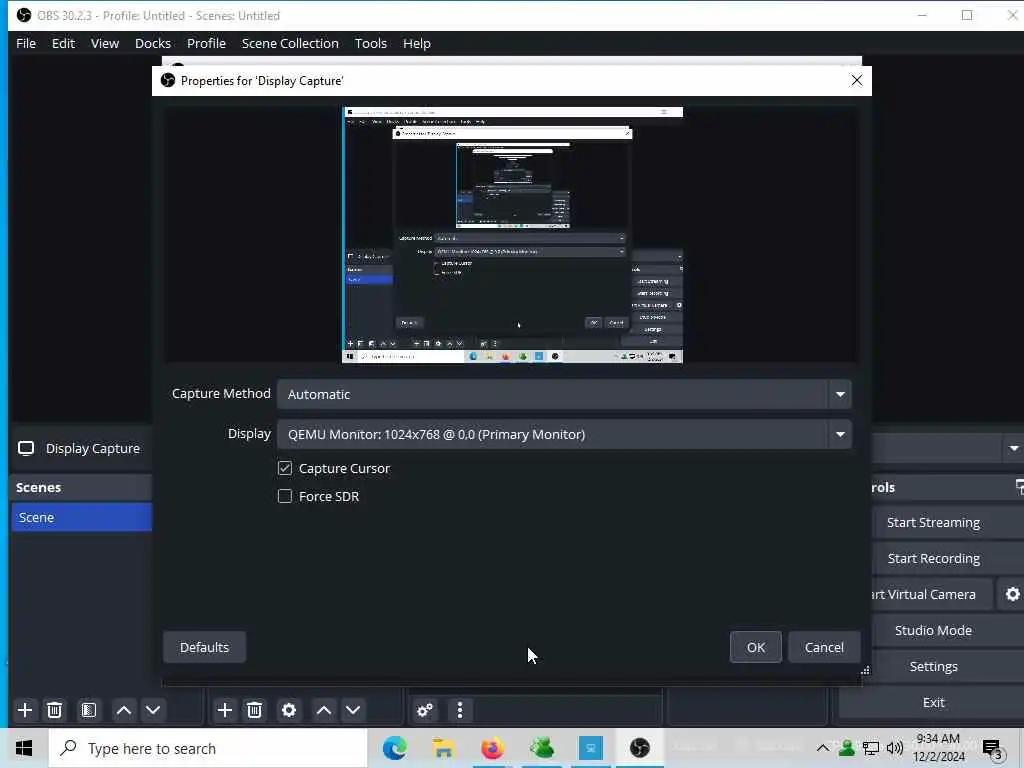1024x768 pixels.
Task: Expand the dropdown arrow behind the dialog
Action: (1014, 448)
